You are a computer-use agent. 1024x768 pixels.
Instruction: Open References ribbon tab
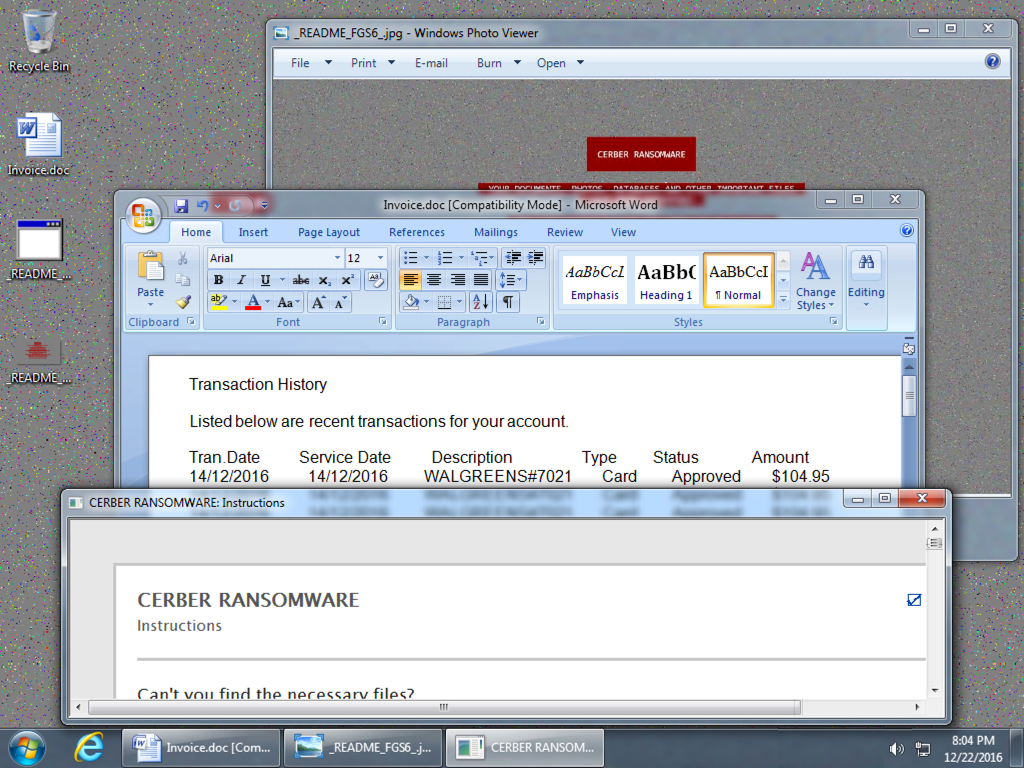tap(417, 232)
